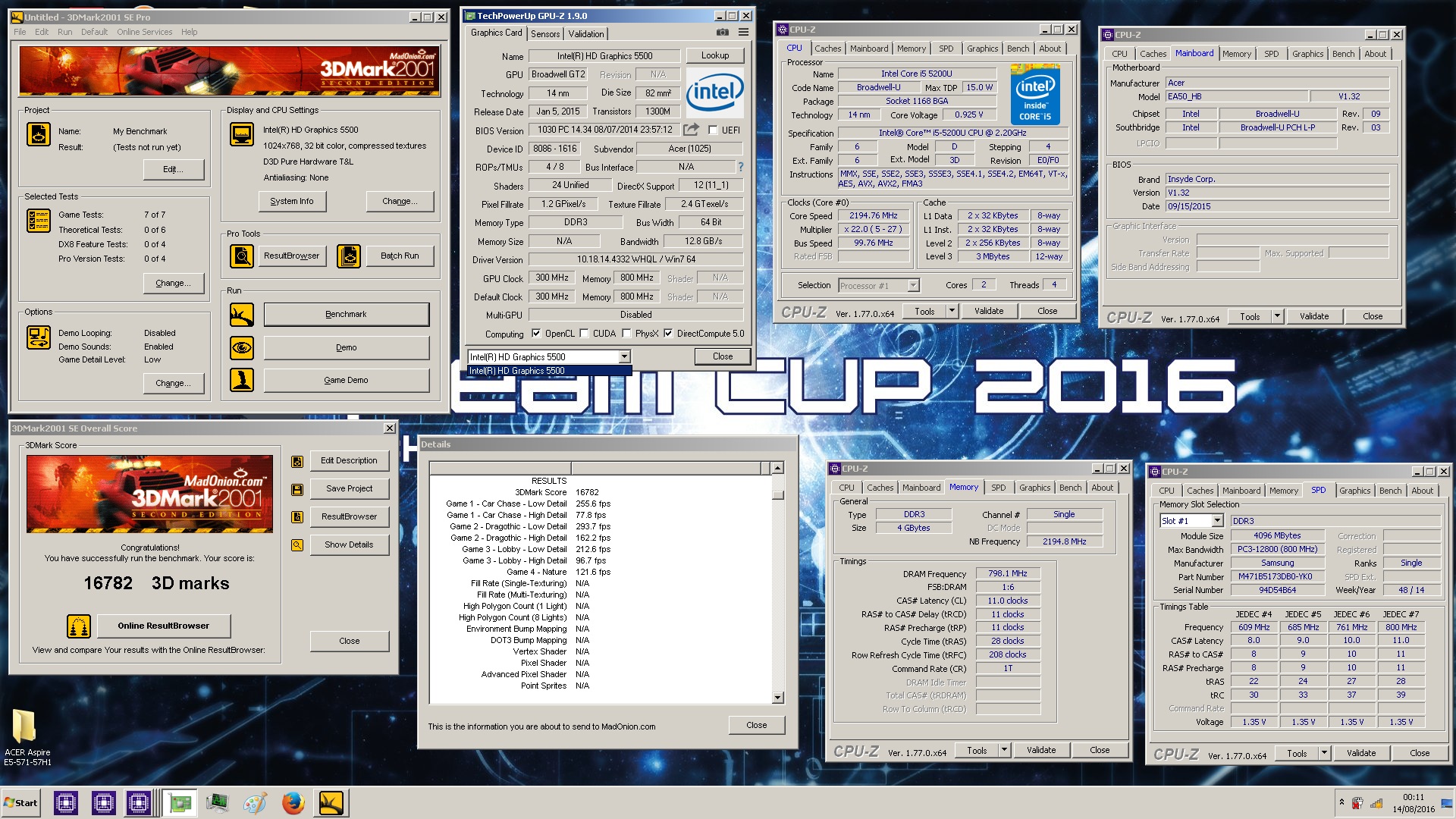
Task: Open the Online Services menu
Action: [144, 32]
